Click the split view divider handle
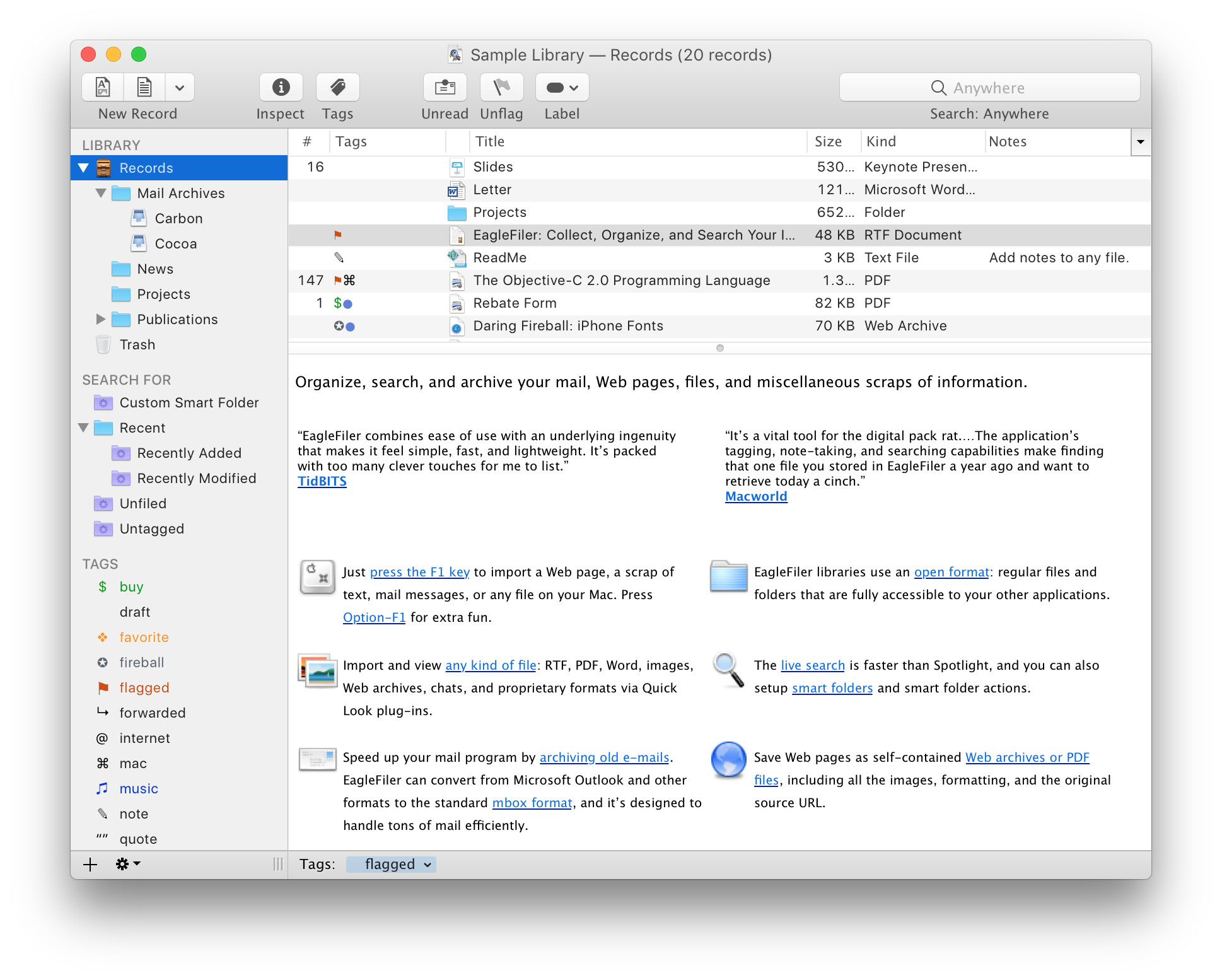This screenshot has width=1222, height=980. [719, 348]
